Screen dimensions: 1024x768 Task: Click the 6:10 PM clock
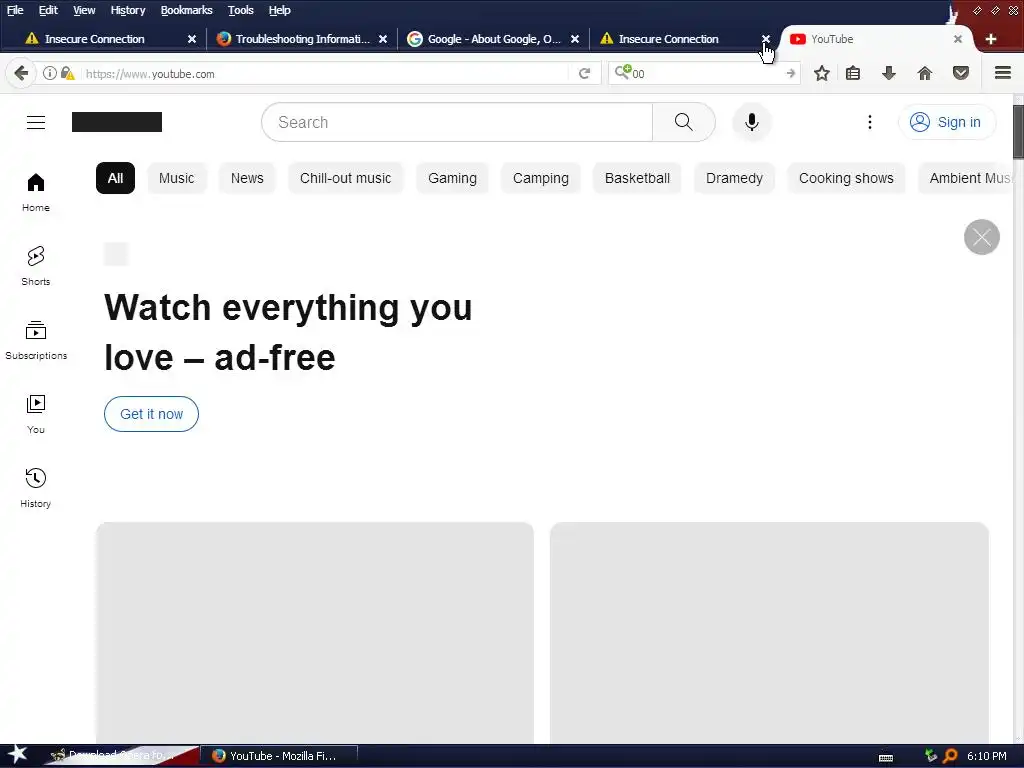click(987, 756)
